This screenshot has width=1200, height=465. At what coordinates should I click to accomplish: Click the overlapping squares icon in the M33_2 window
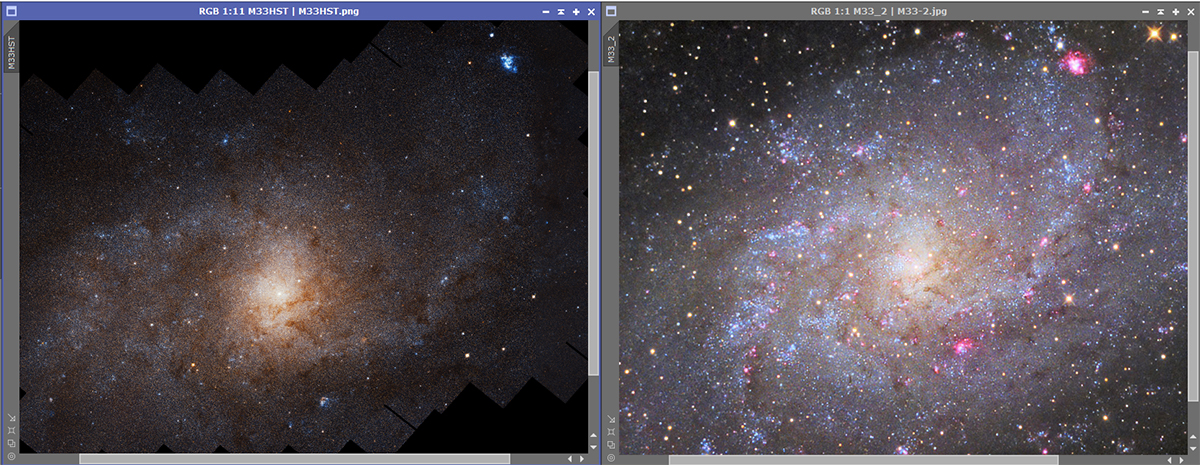coord(611,445)
